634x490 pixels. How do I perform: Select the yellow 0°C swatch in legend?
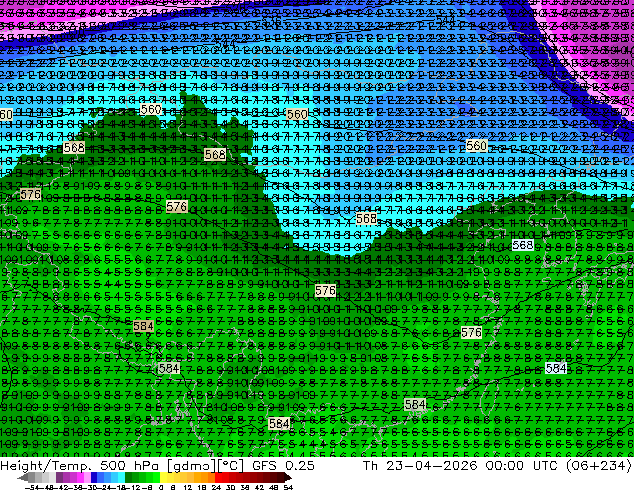point(163,478)
